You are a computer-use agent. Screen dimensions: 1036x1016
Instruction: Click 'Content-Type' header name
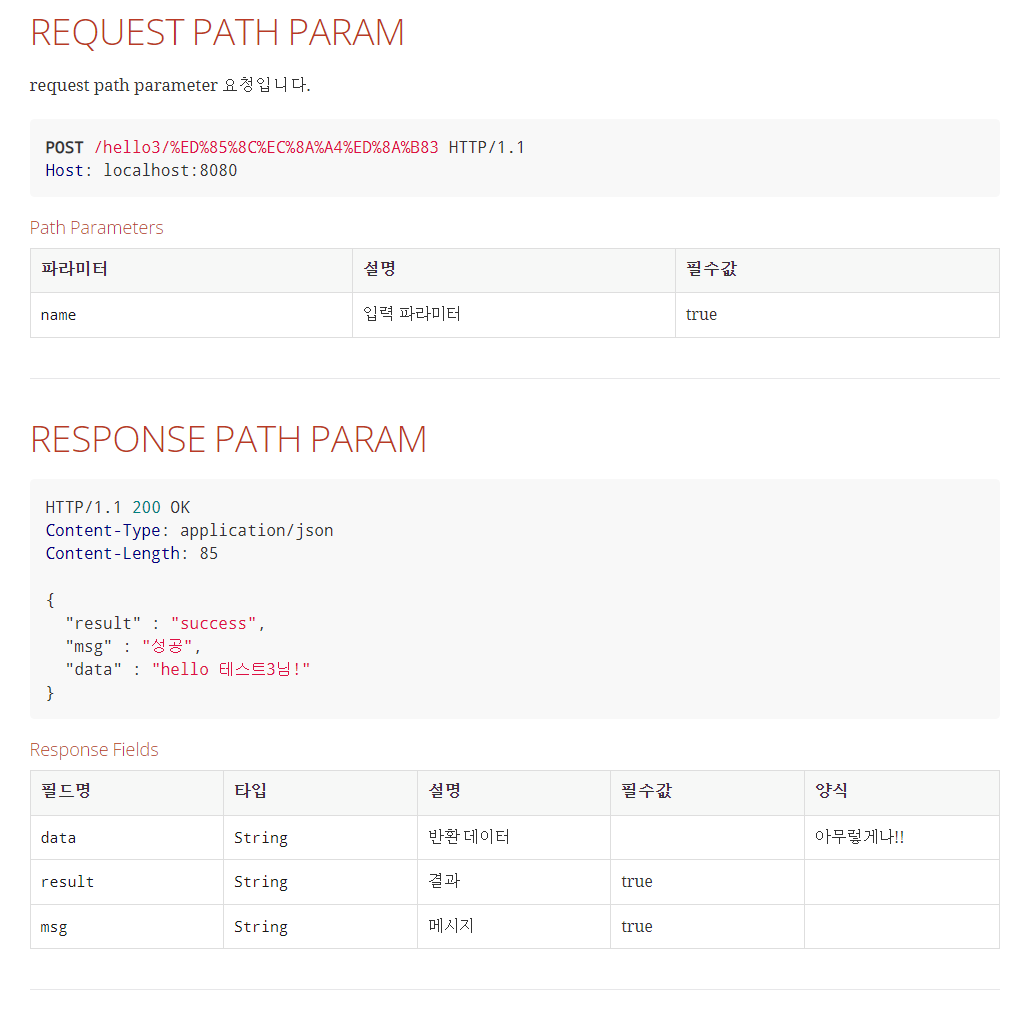(x=102, y=530)
